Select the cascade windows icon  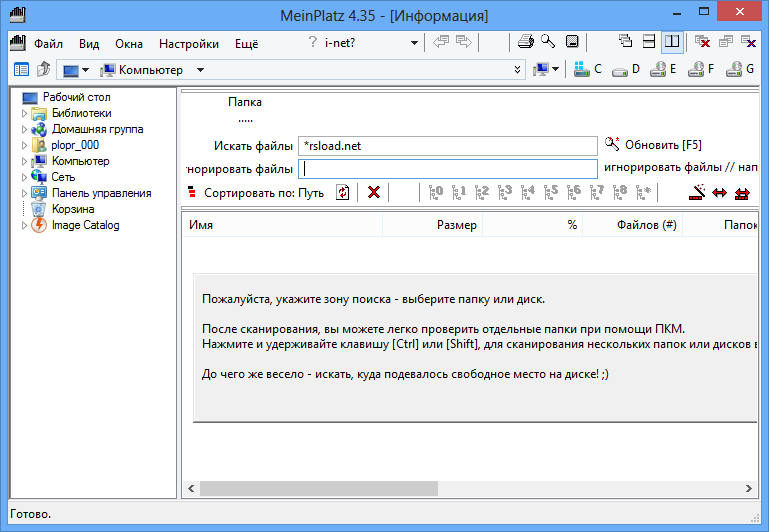(625, 41)
